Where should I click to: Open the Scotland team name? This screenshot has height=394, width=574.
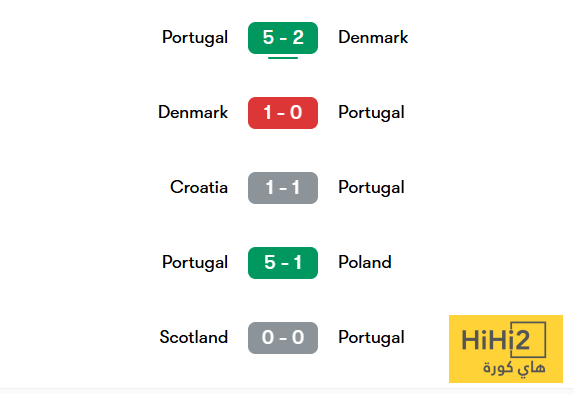(194, 337)
